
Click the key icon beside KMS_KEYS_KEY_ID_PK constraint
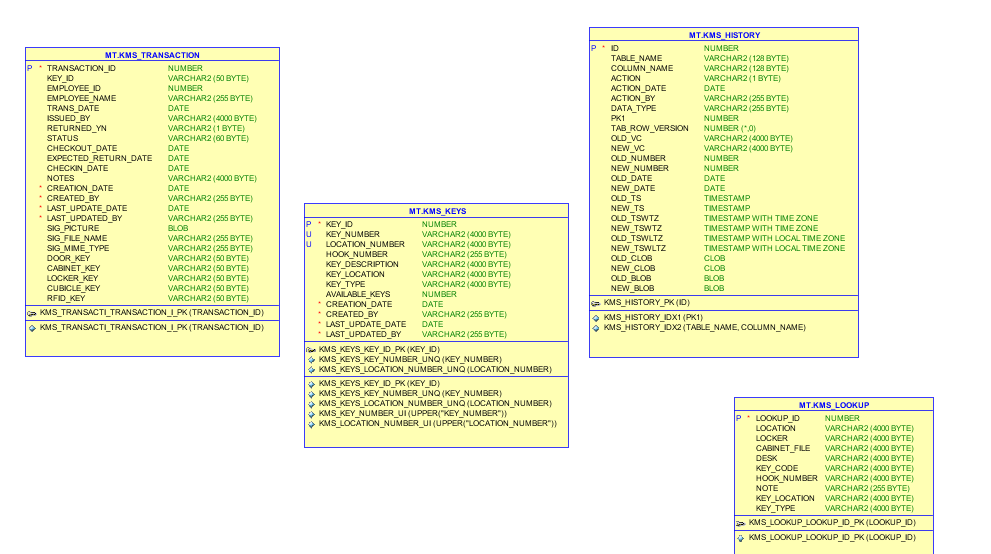point(310,350)
